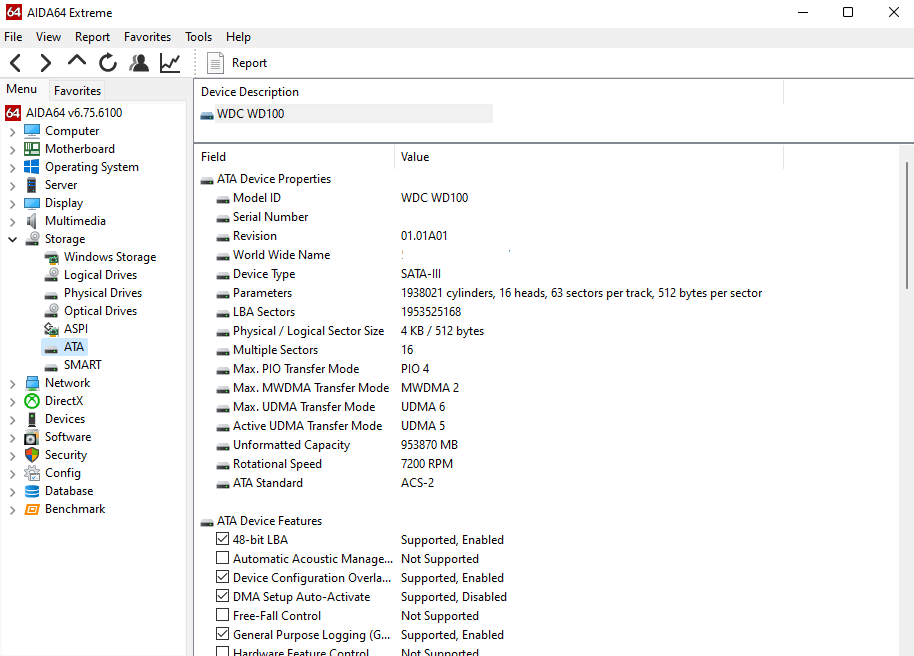Click the Benchmark orange icon in the tree

tap(32, 509)
